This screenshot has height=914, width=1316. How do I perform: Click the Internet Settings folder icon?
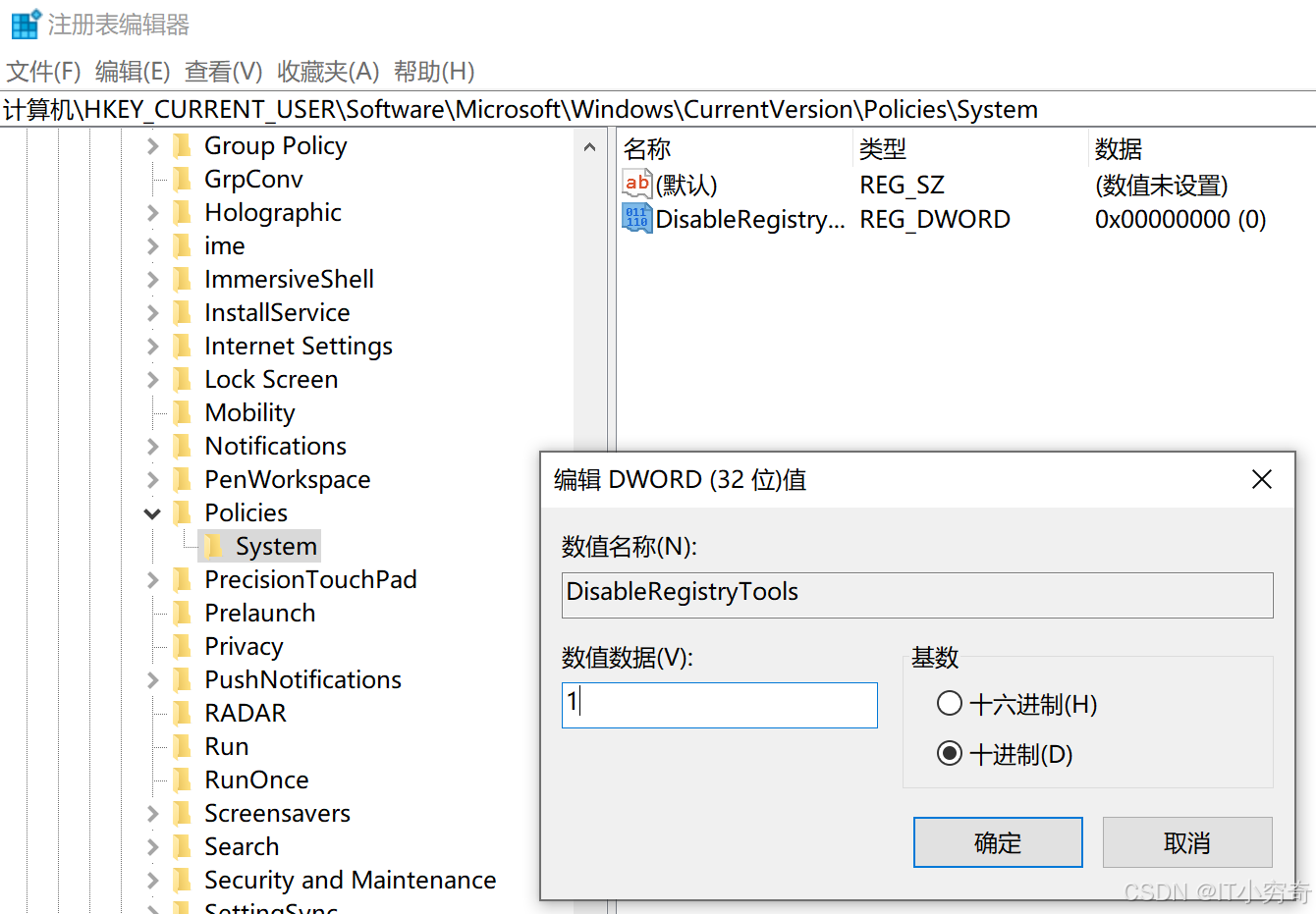point(182,347)
